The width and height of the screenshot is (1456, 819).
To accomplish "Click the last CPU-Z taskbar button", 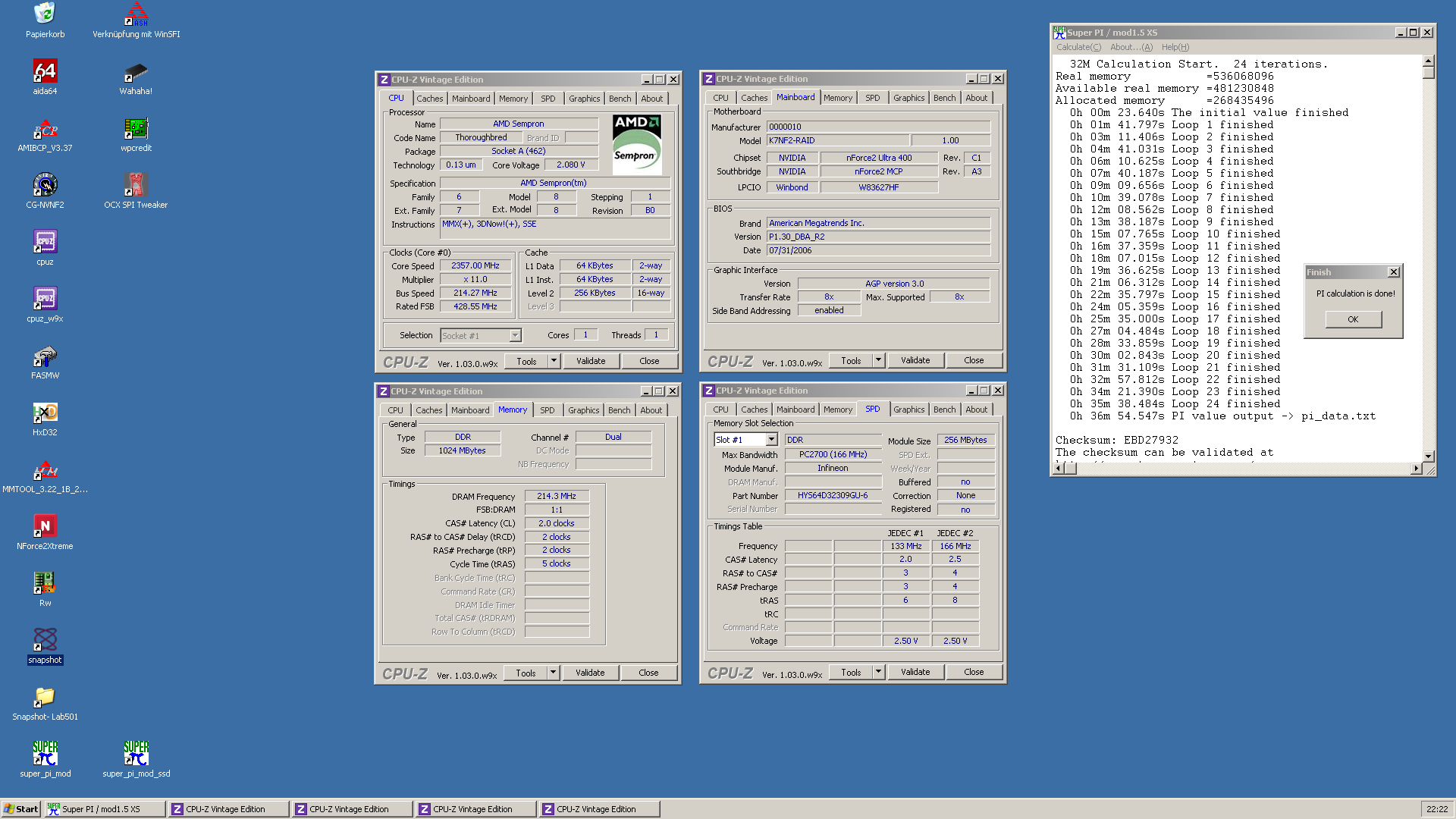I will 599,809.
